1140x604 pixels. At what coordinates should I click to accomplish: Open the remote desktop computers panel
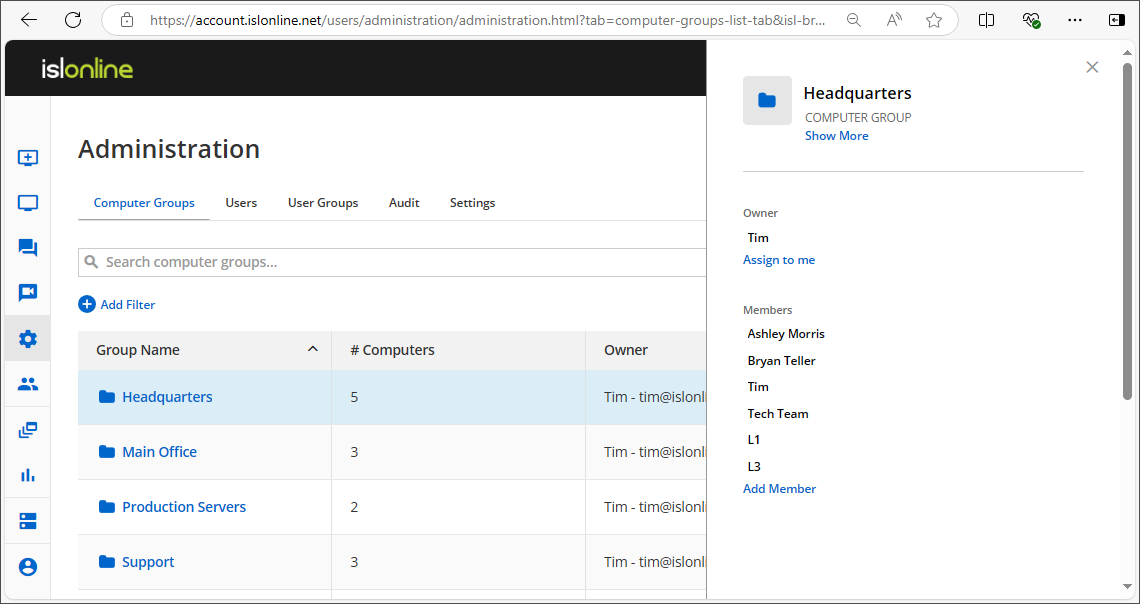(x=27, y=202)
